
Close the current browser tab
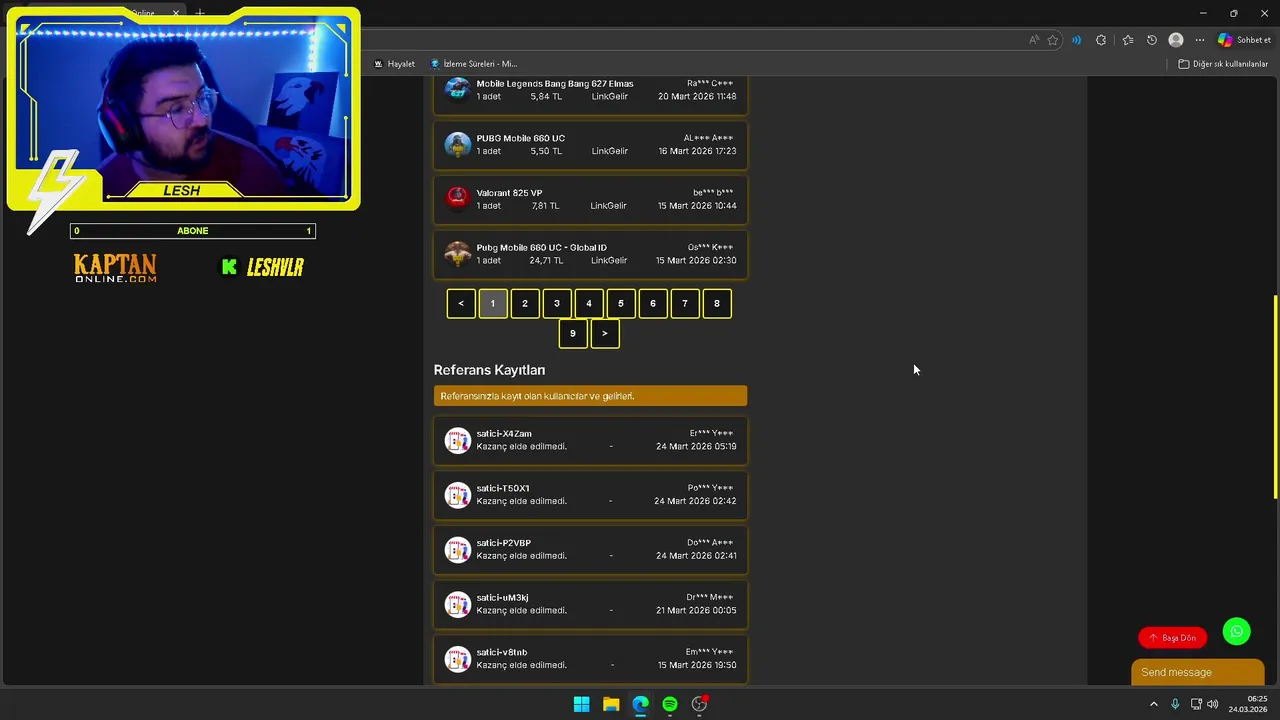175,13
